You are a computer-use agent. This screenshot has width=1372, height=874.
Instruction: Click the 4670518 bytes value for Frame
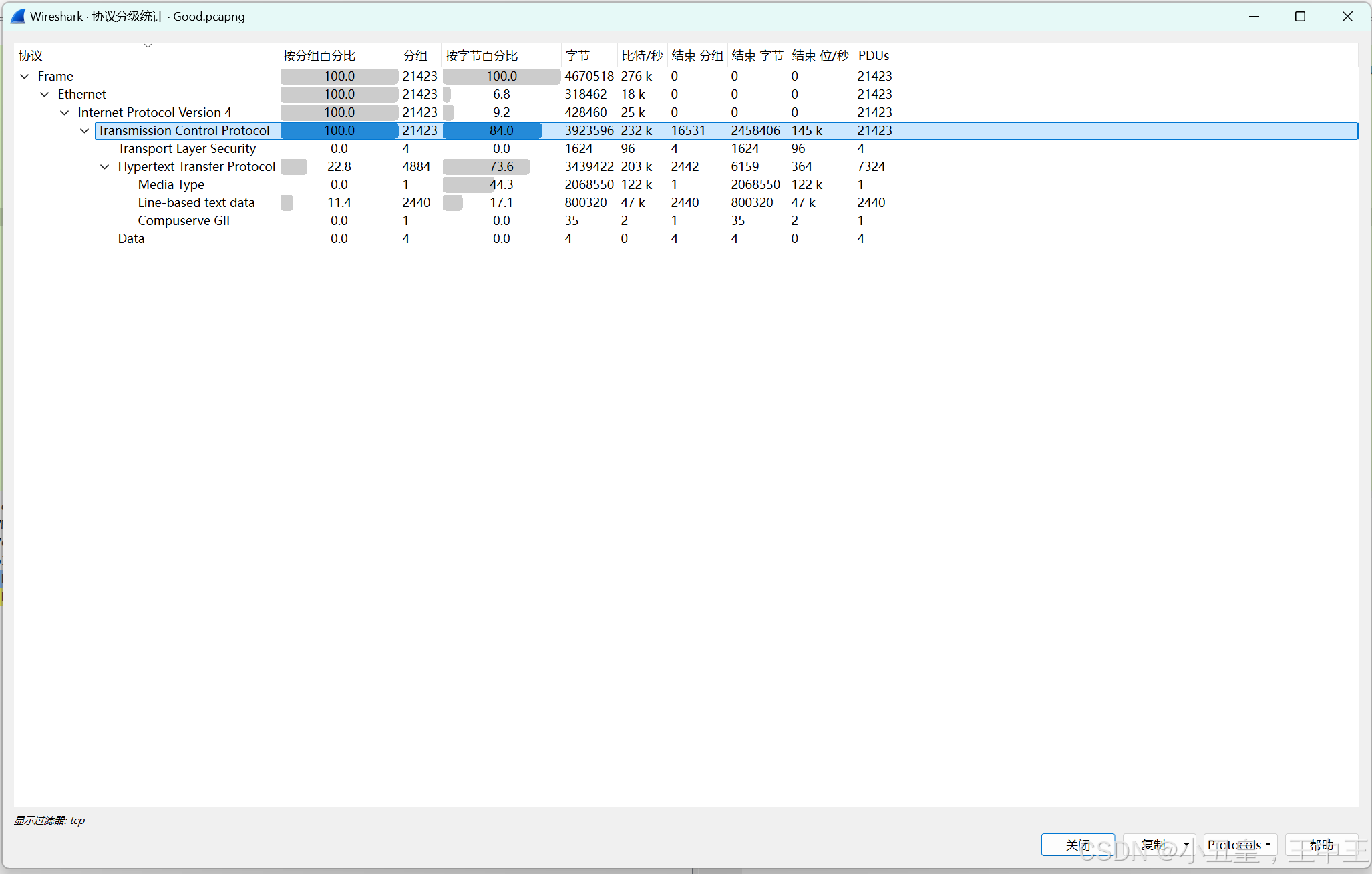pos(589,77)
